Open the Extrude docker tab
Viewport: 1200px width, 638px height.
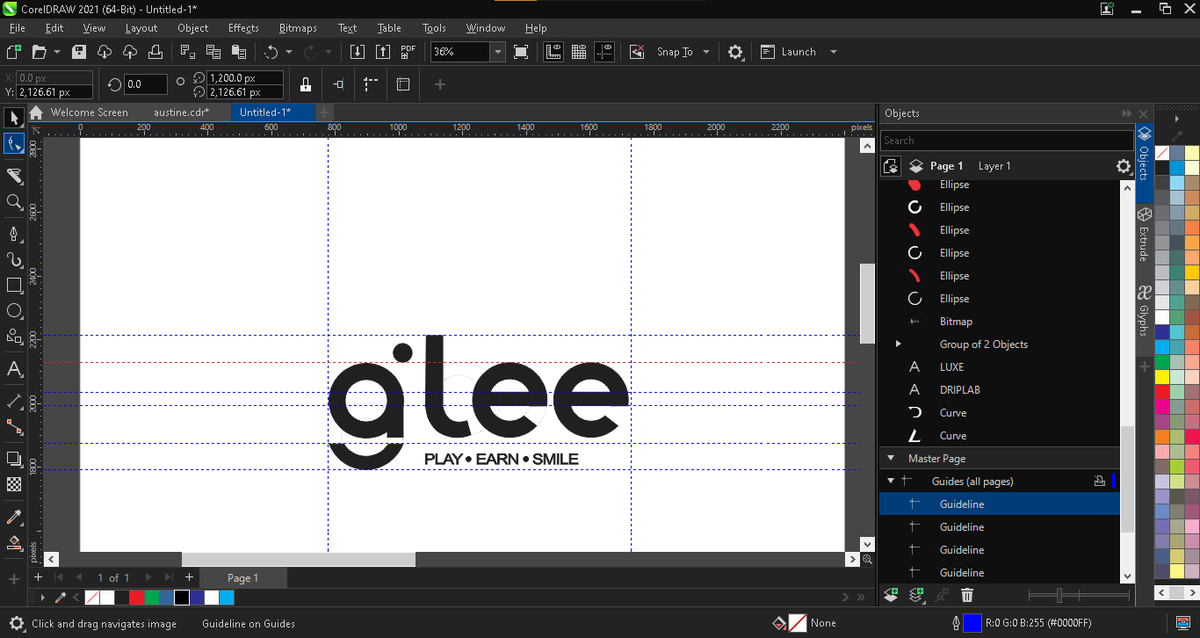click(1144, 234)
